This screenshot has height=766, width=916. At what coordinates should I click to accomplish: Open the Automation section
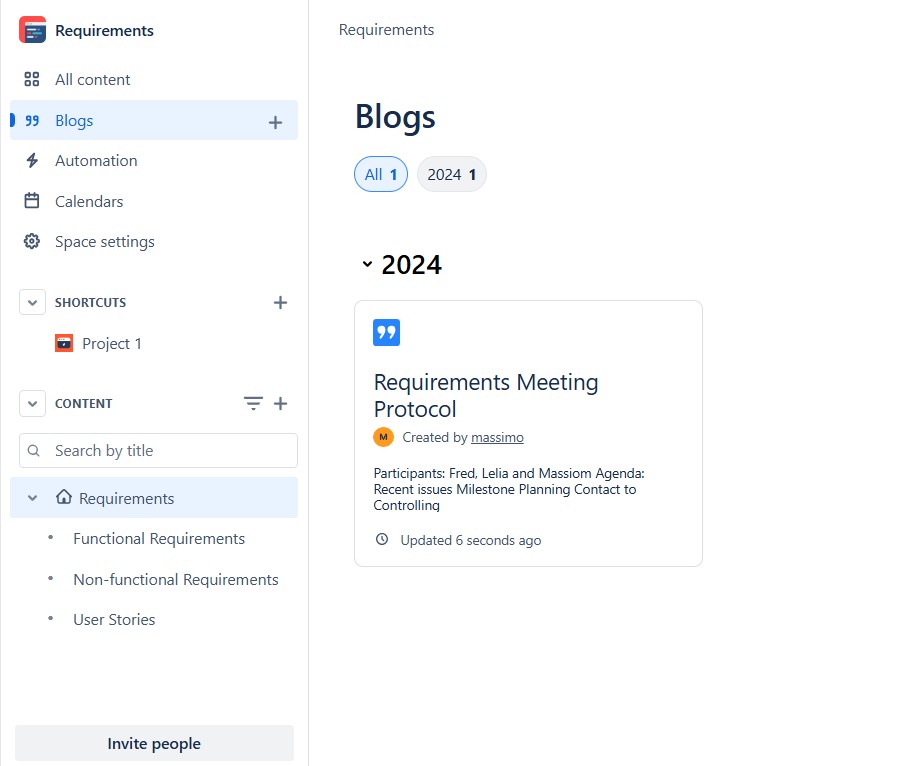[96, 161]
